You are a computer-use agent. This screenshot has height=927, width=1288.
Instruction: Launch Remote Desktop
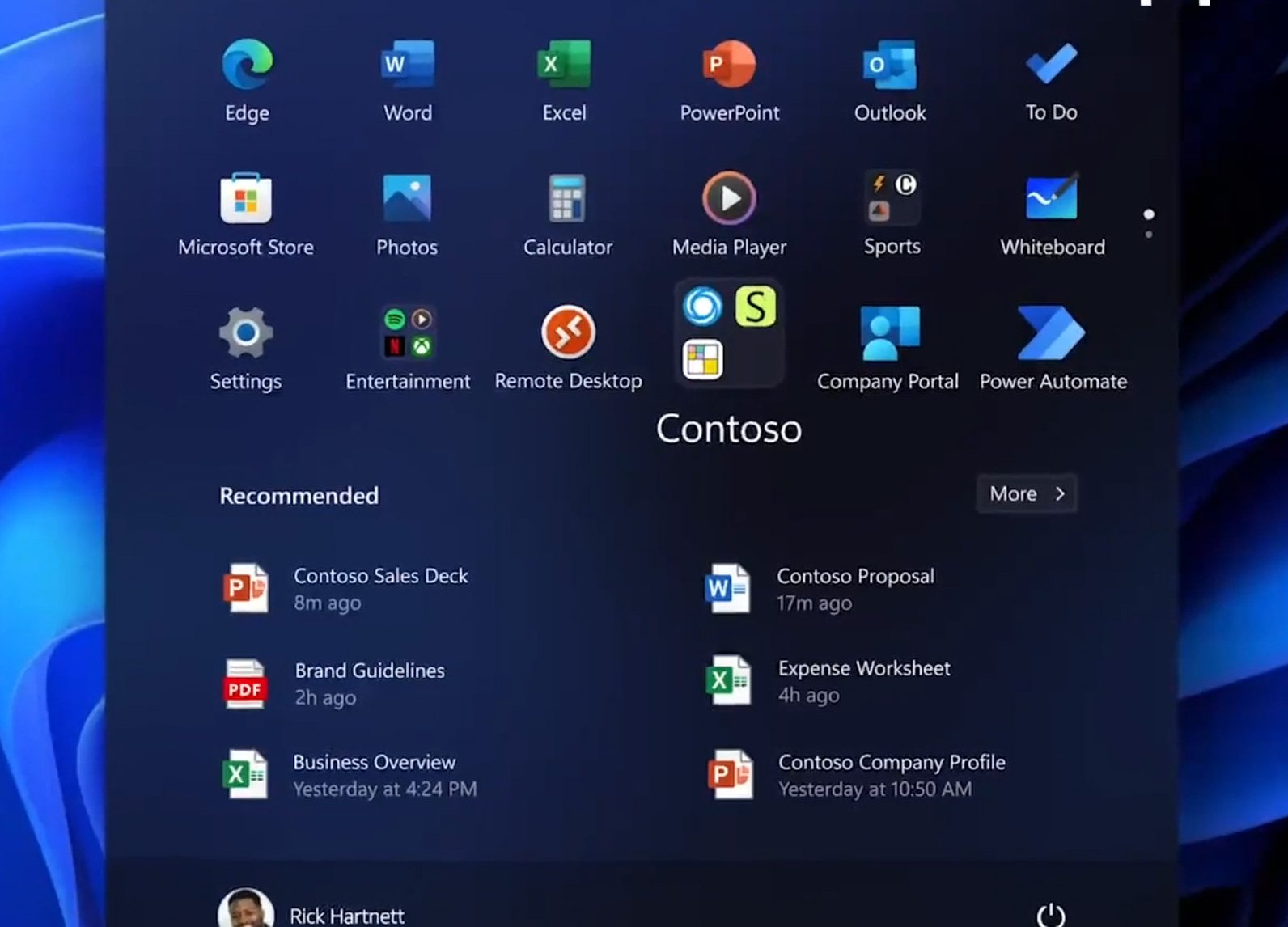(568, 349)
